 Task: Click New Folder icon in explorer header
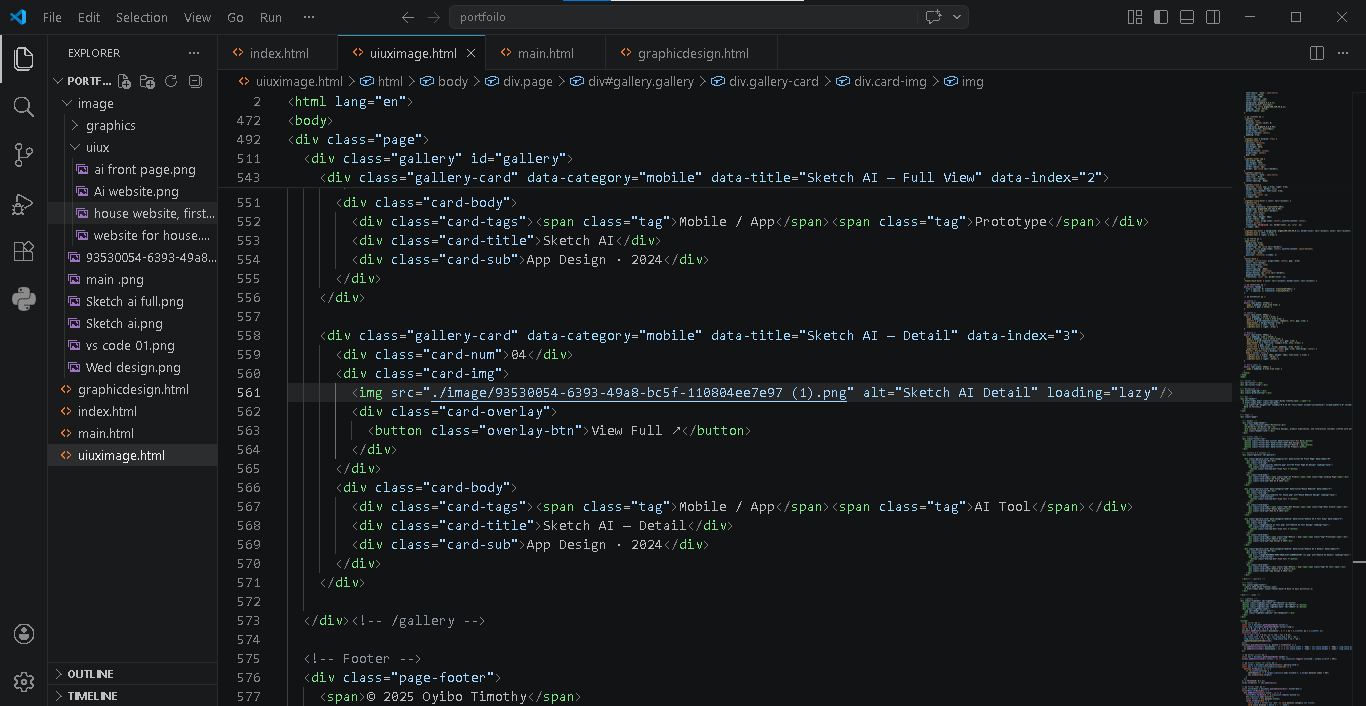147,81
